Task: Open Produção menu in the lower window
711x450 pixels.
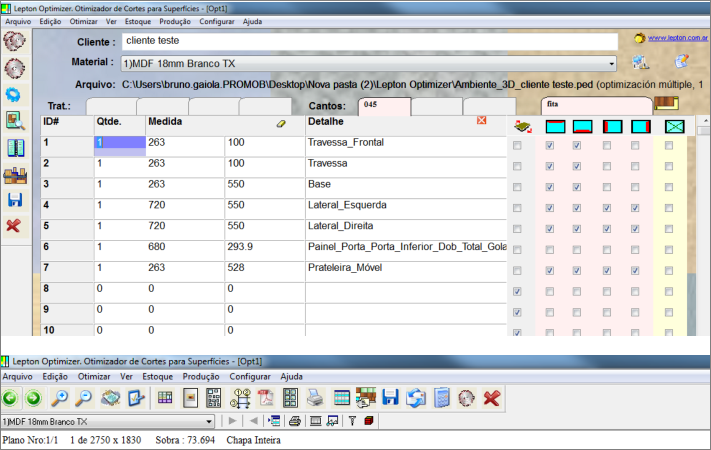Action: point(201,377)
